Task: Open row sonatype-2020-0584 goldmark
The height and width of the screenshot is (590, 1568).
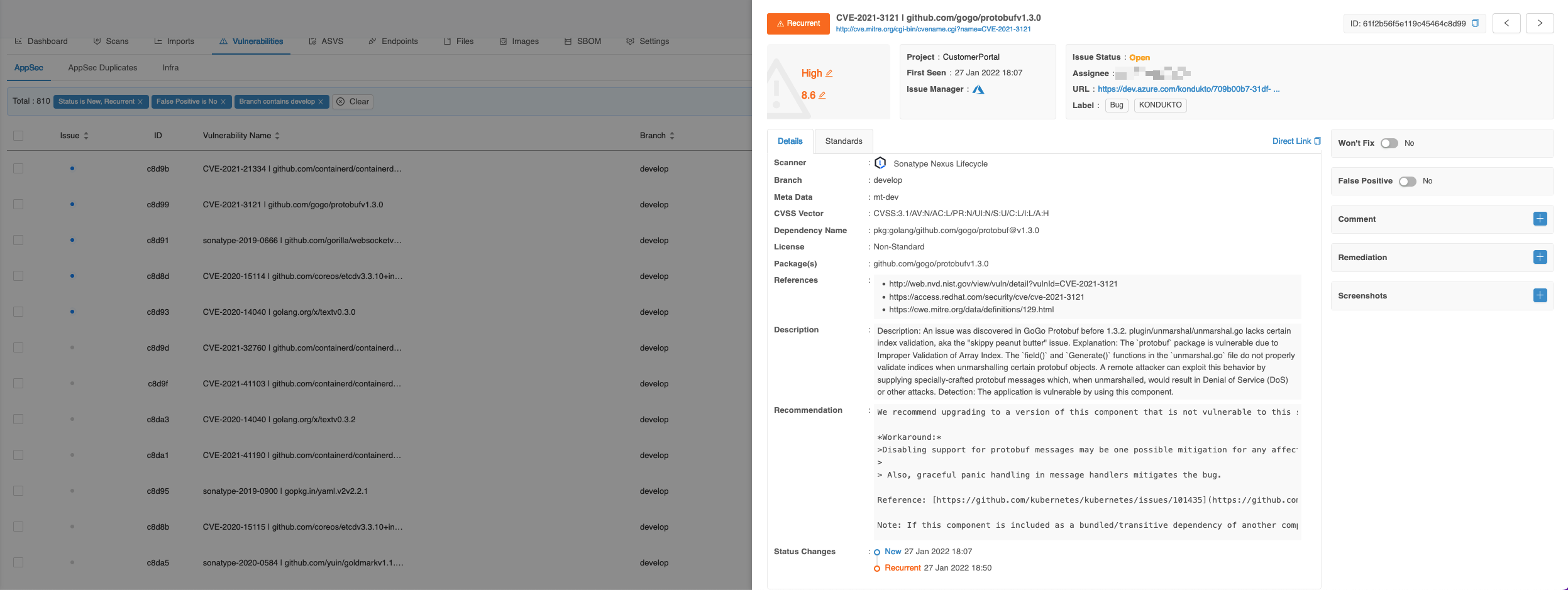Action: (x=302, y=563)
